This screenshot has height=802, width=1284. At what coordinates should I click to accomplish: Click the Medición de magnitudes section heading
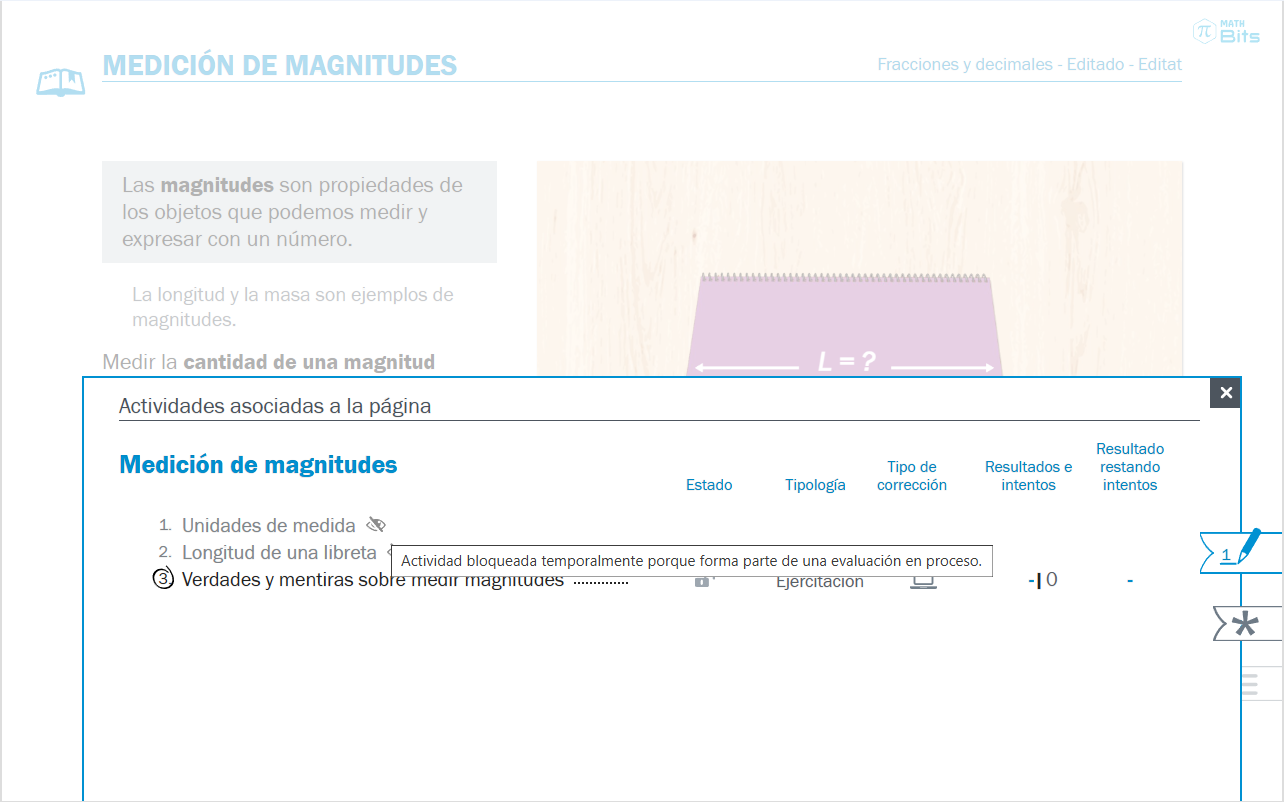click(x=258, y=465)
